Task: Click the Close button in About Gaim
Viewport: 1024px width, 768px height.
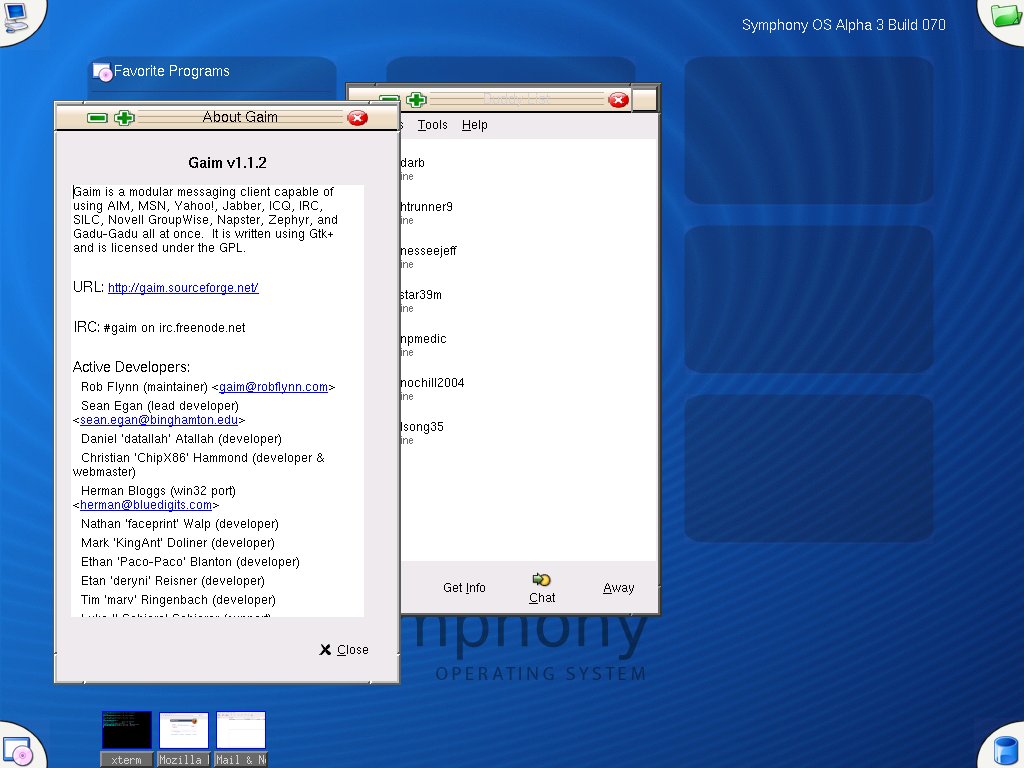Action: (x=344, y=650)
